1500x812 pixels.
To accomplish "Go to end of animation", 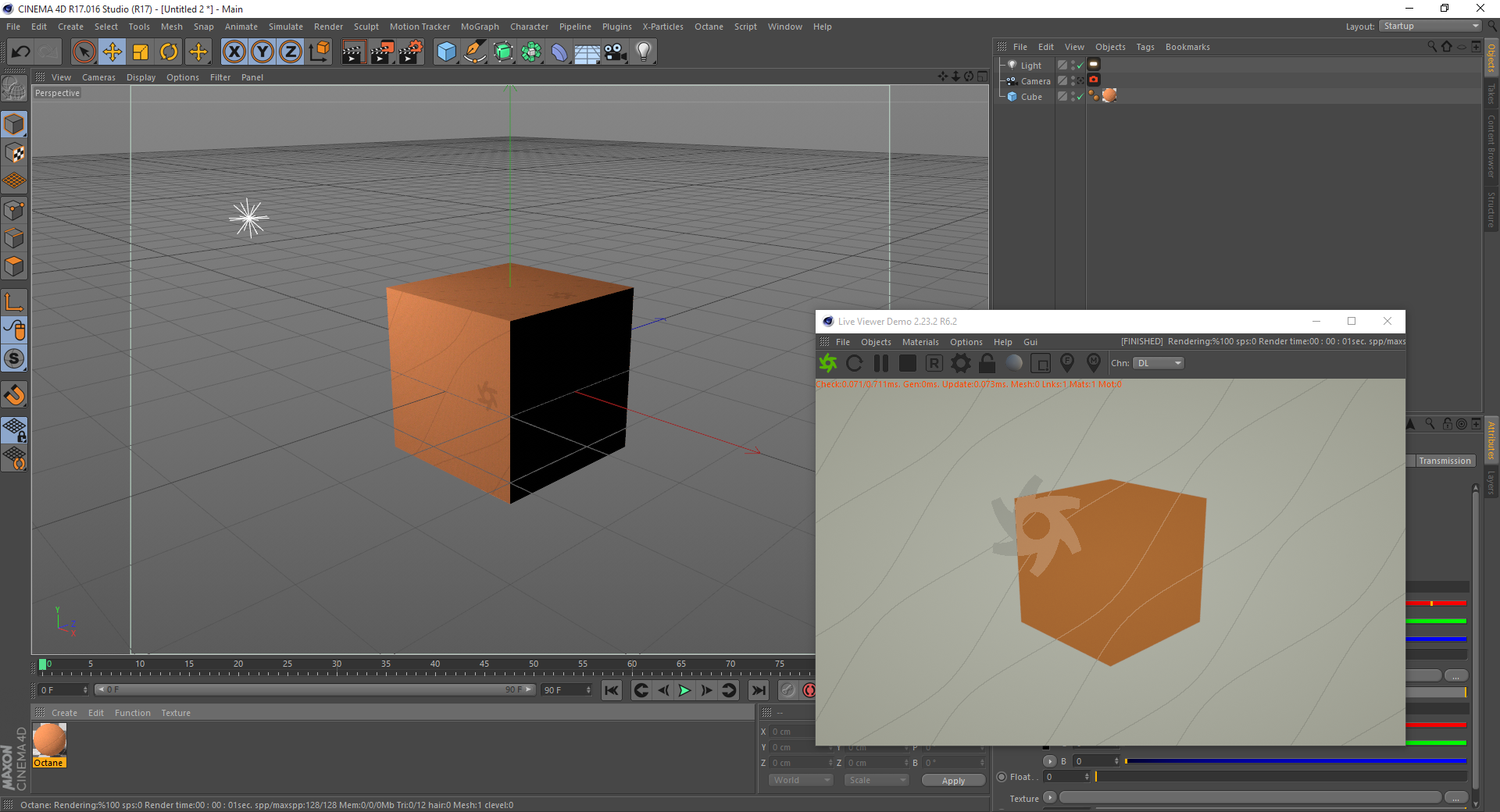I will pyautogui.click(x=758, y=690).
